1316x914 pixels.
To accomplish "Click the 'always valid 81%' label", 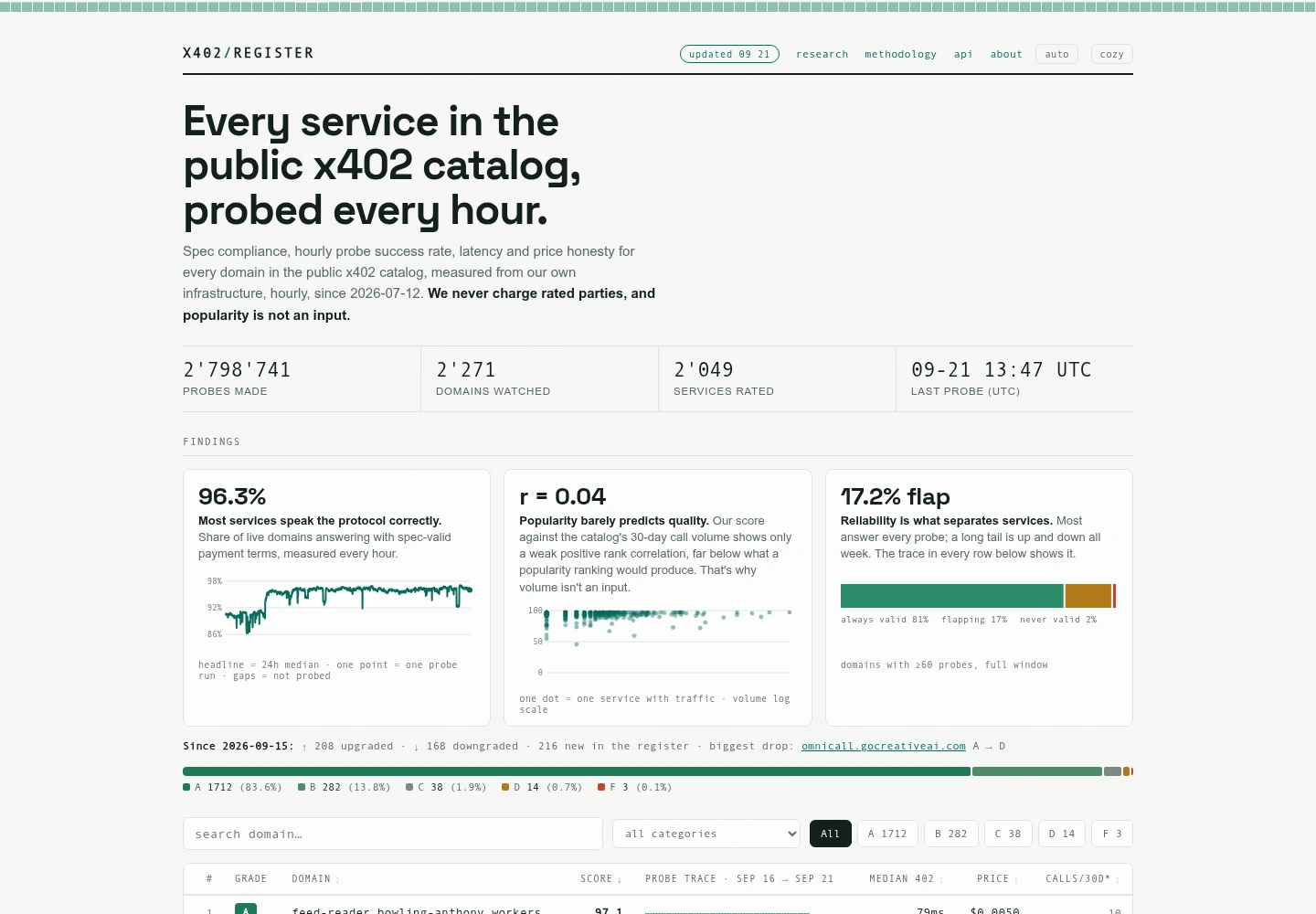I will point(885,620).
